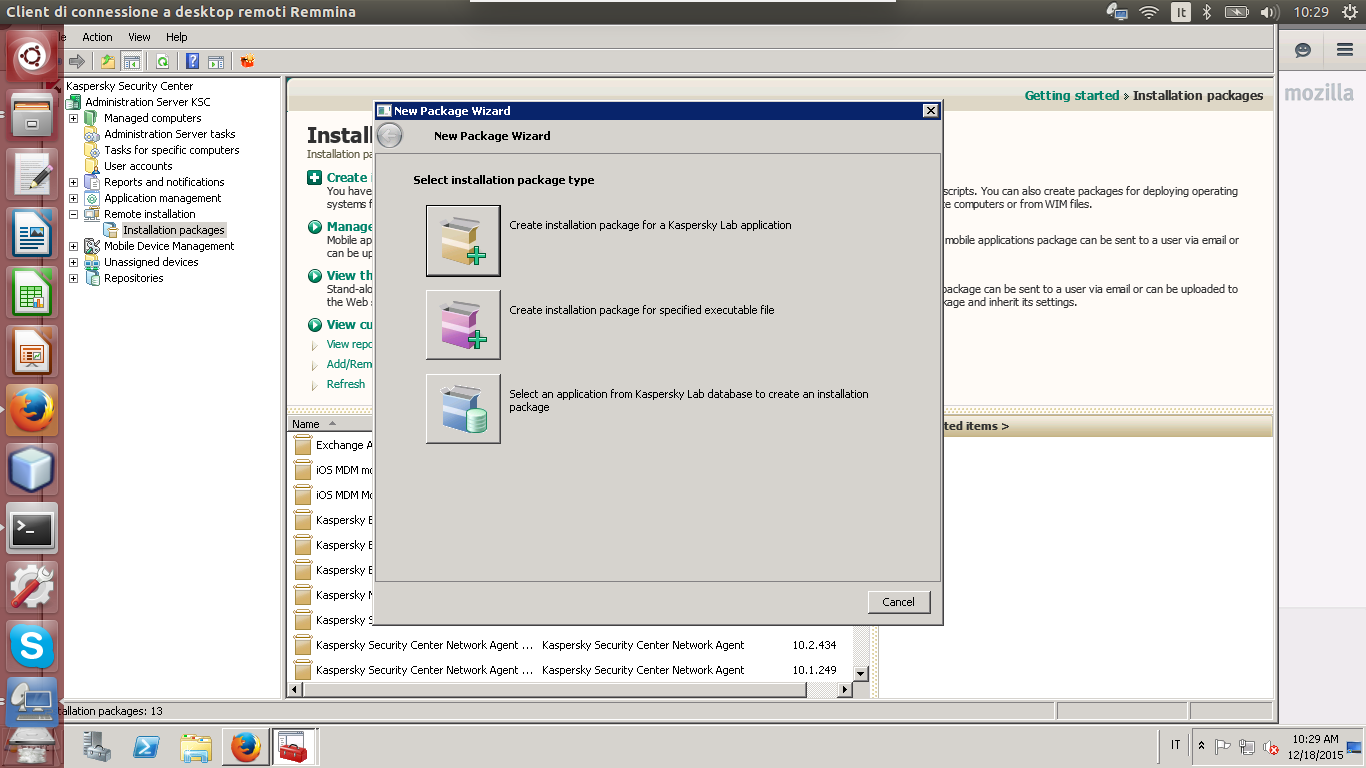Select Network Agent version 10.2.434 row
The height and width of the screenshot is (768, 1366).
point(570,645)
